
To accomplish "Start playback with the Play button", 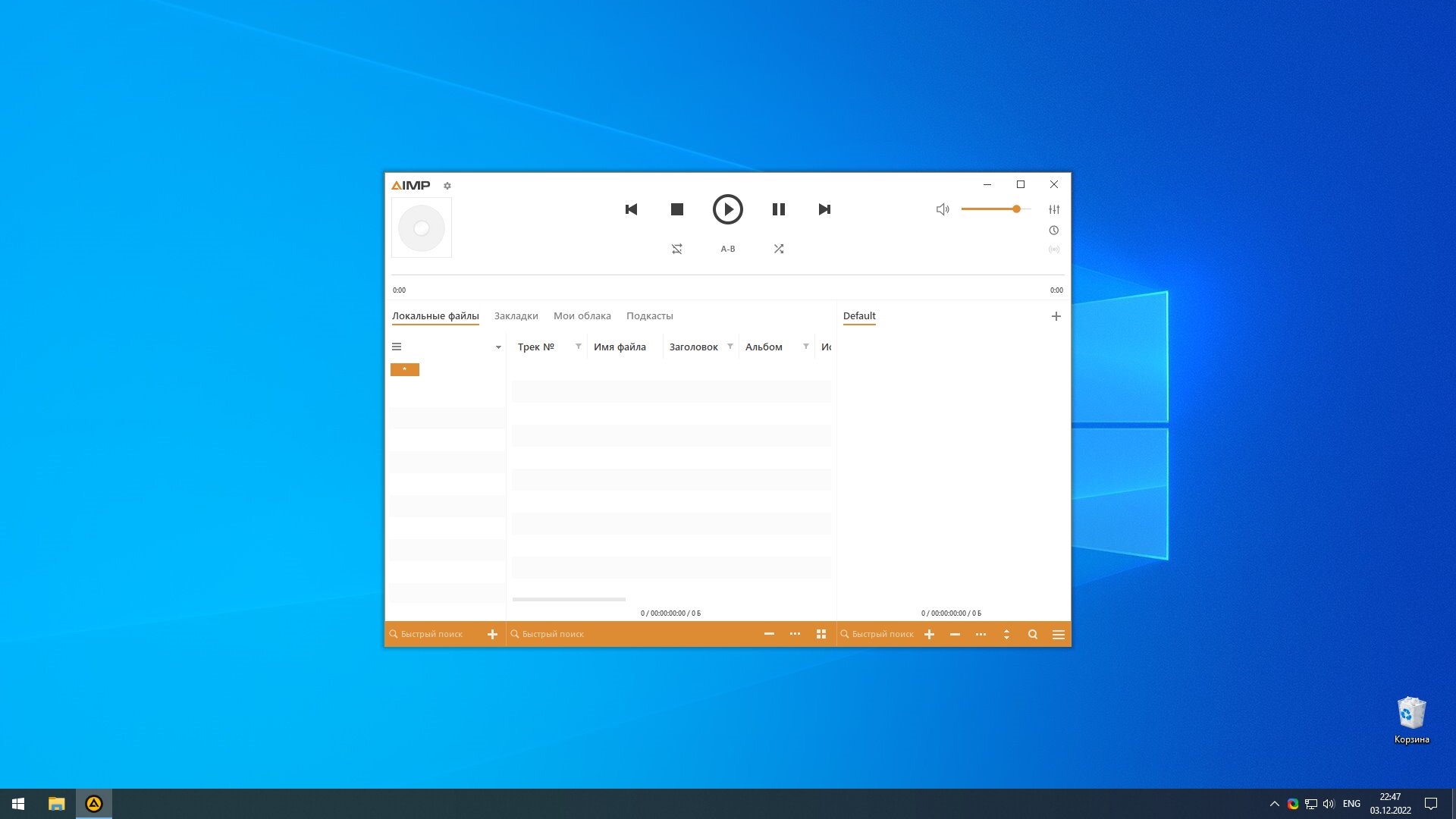I will [727, 209].
